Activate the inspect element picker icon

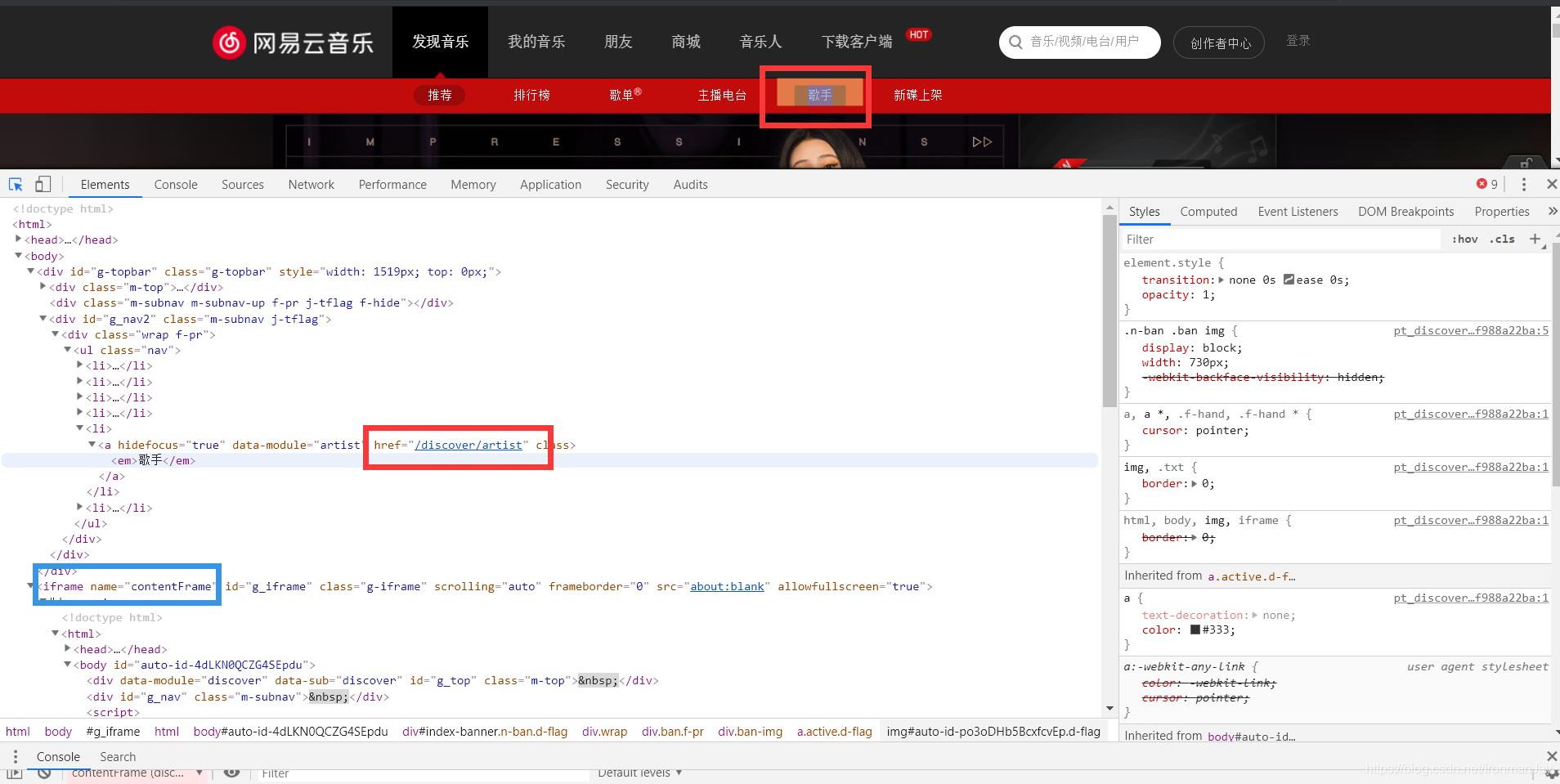[x=16, y=184]
